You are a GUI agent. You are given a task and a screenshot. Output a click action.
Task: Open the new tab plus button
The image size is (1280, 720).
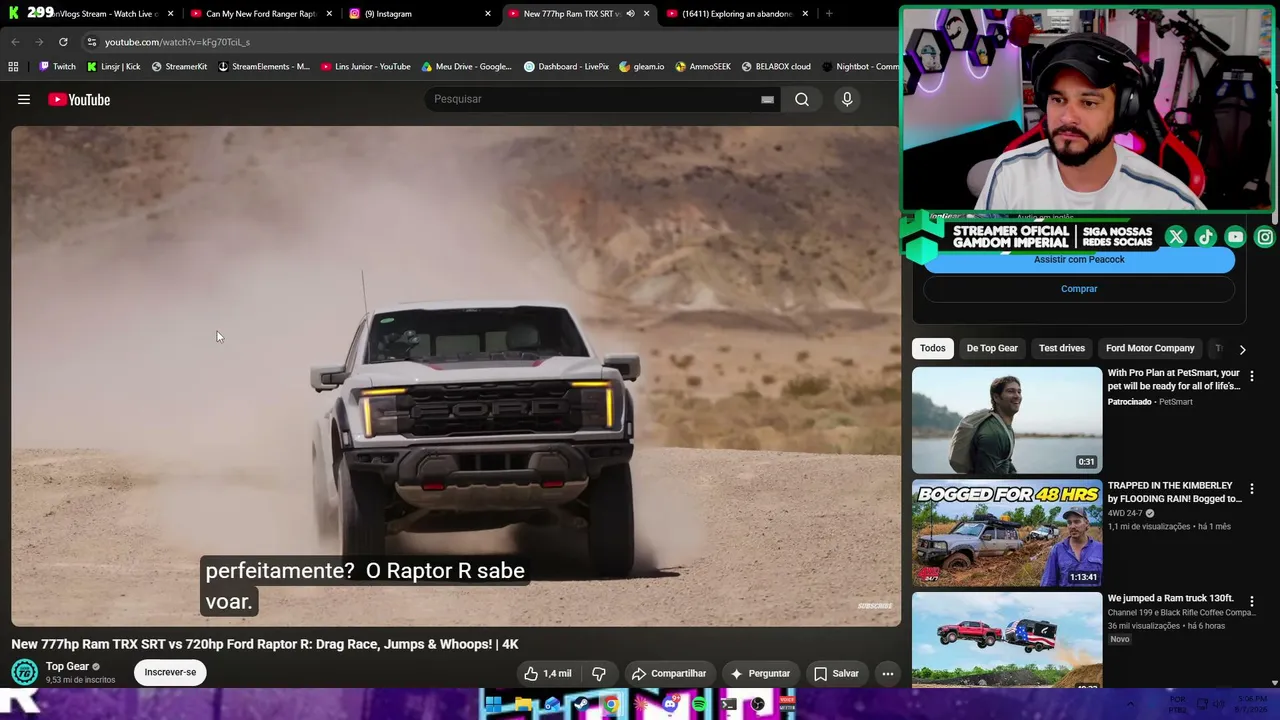829,14
